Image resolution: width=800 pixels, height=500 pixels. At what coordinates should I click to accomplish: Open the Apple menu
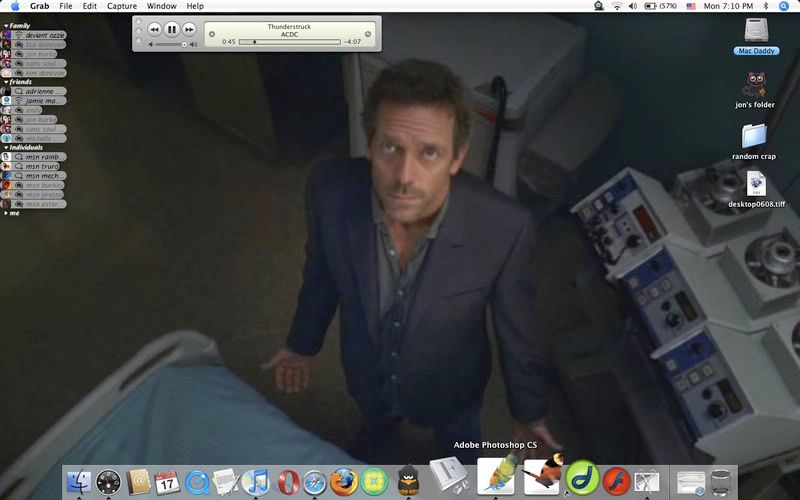coord(15,6)
